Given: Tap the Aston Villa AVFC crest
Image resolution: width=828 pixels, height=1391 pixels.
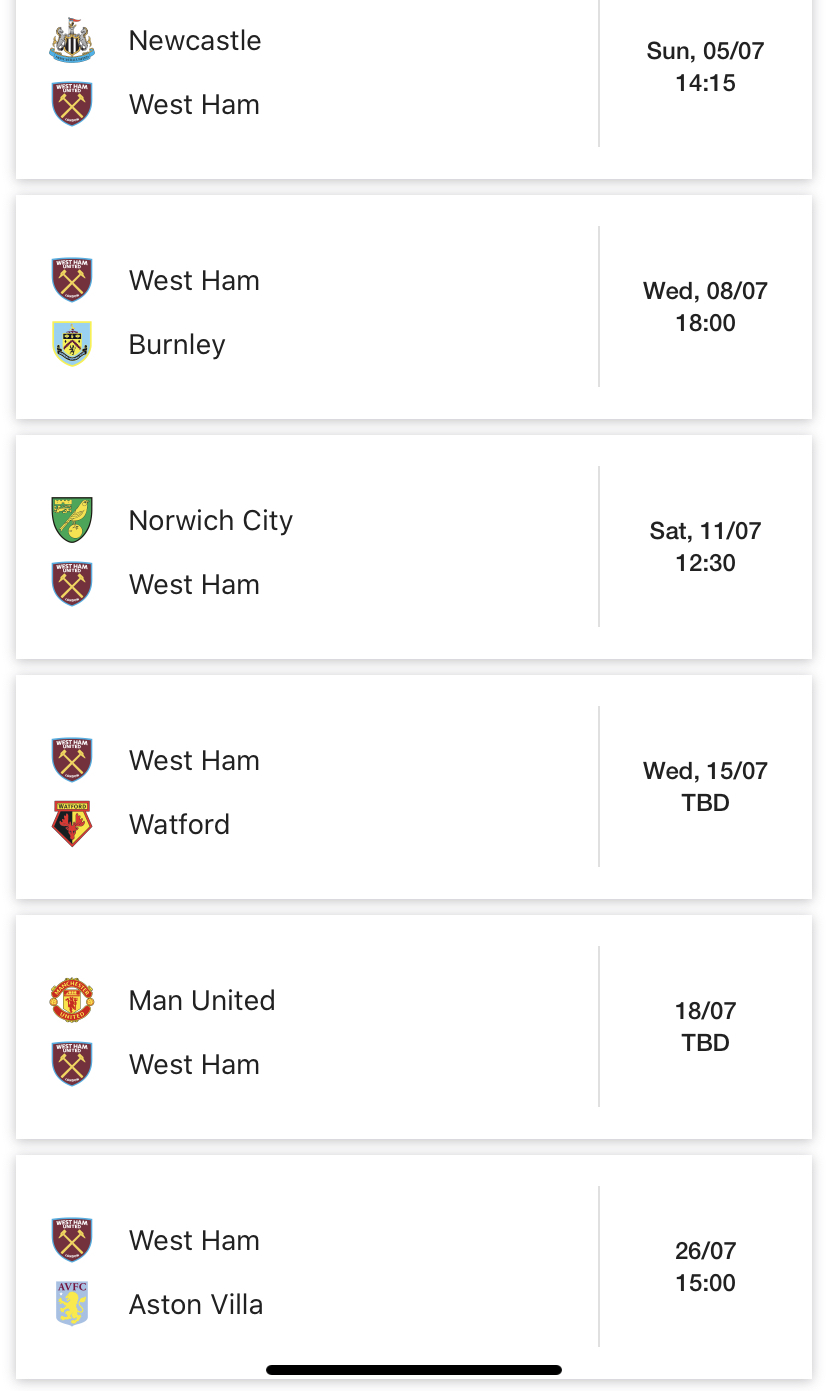Looking at the screenshot, I should 72,1304.
